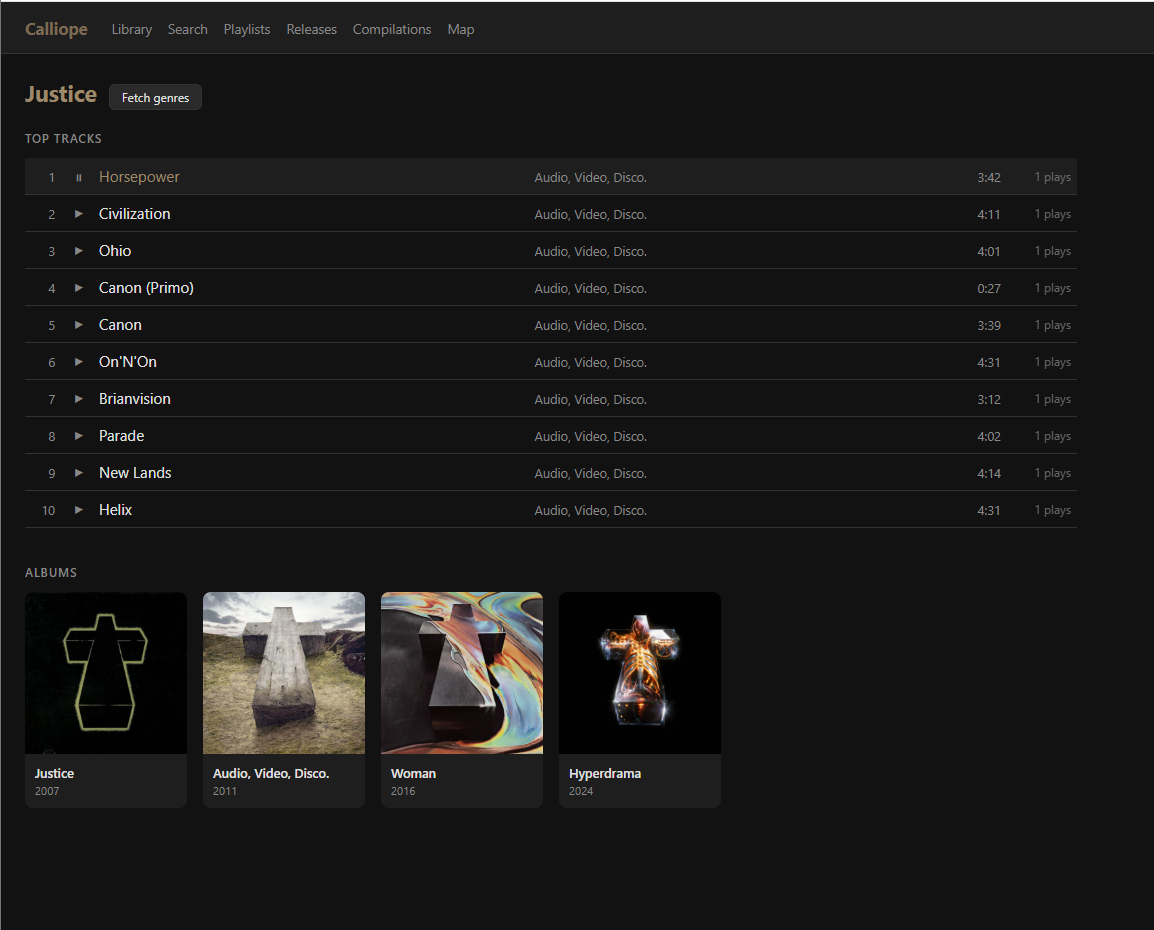The image size is (1154, 930).
Task: Play the track Helix
Action: (79, 510)
